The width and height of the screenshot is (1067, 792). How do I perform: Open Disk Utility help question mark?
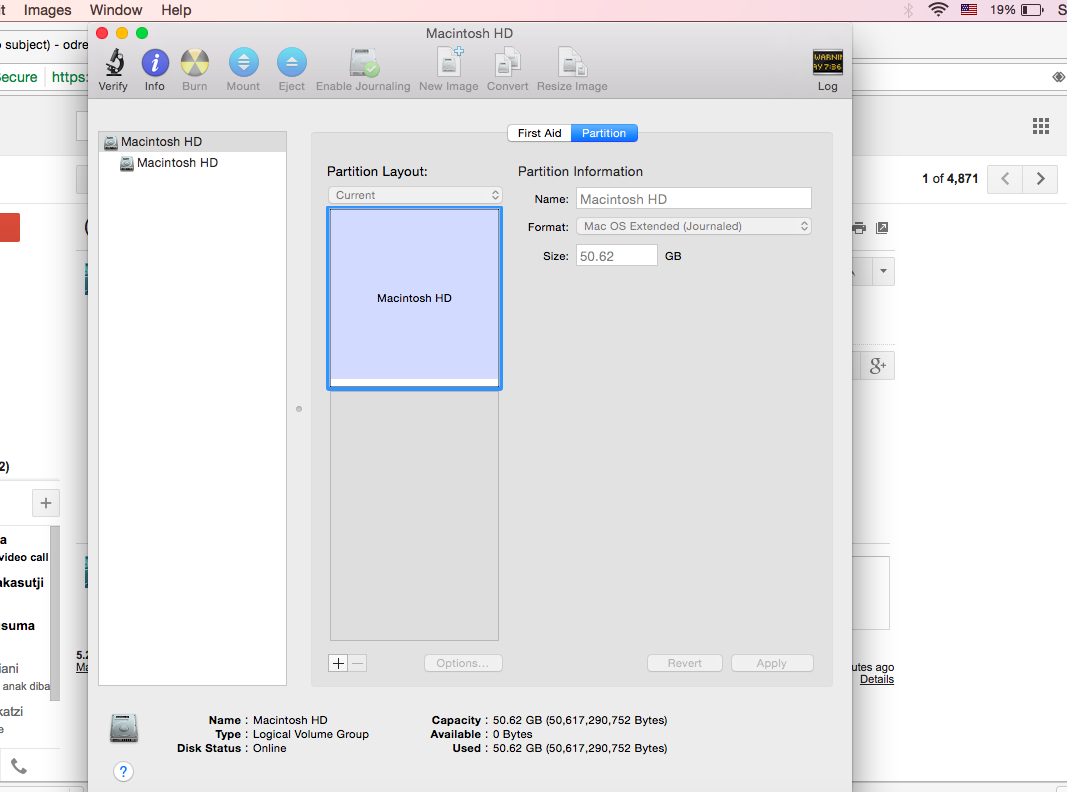[x=123, y=772]
